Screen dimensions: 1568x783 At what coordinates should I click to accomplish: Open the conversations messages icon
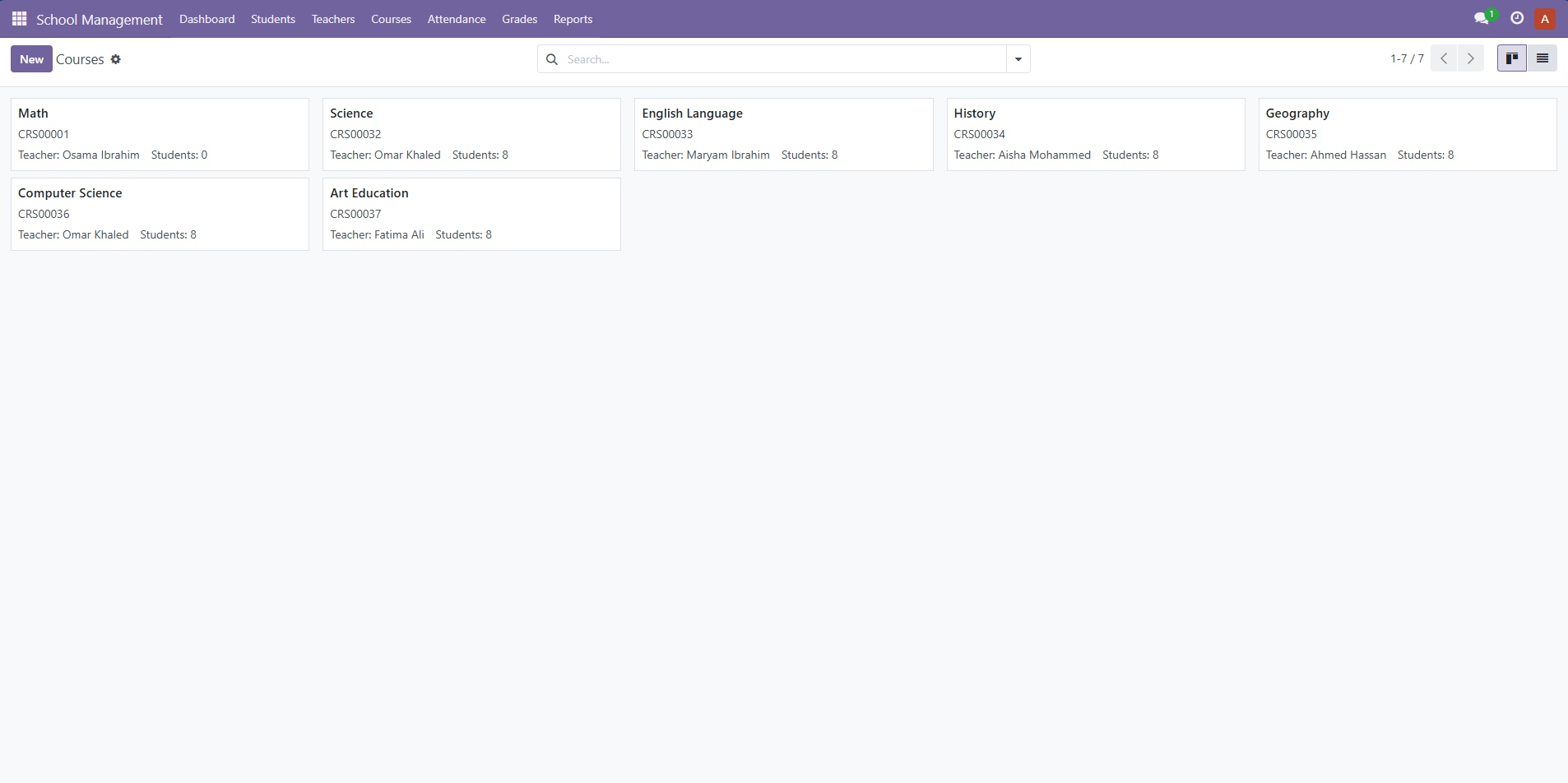1482,18
